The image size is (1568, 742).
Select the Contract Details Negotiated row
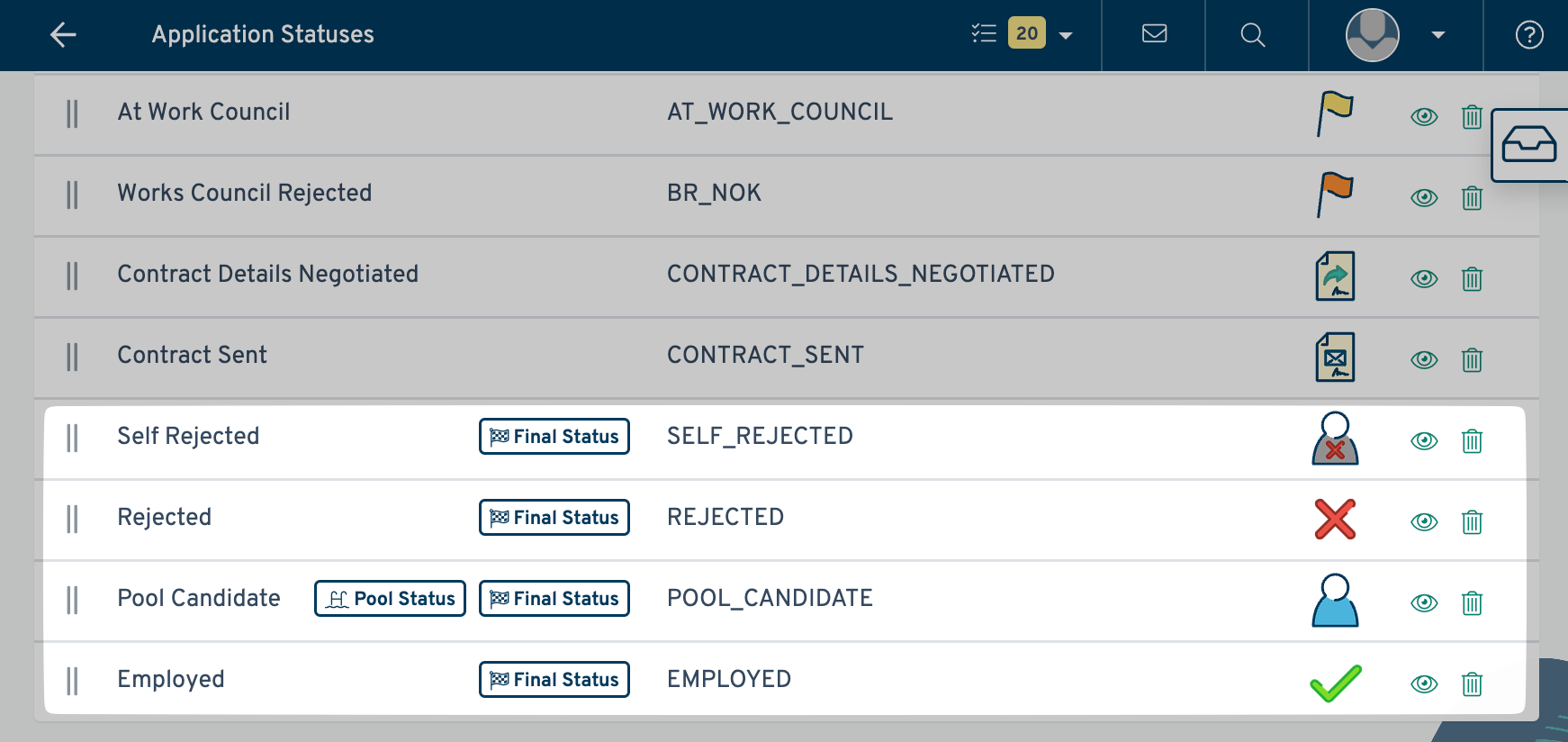point(267,274)
